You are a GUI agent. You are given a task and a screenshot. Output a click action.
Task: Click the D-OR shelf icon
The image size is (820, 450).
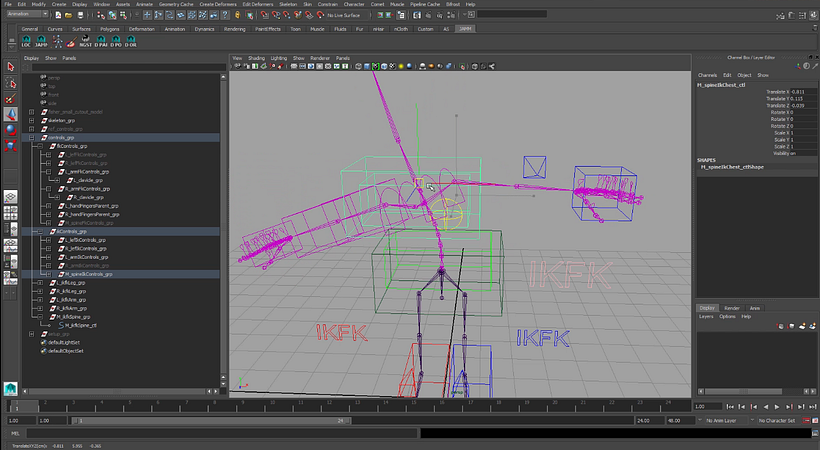(131, 43)
